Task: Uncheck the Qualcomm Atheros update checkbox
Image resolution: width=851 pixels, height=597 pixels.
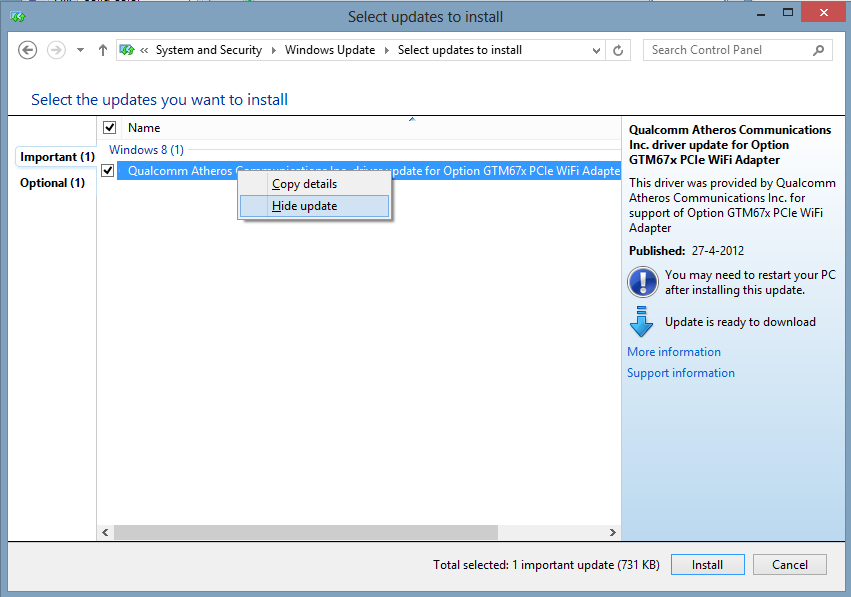Action: (107, 170)
